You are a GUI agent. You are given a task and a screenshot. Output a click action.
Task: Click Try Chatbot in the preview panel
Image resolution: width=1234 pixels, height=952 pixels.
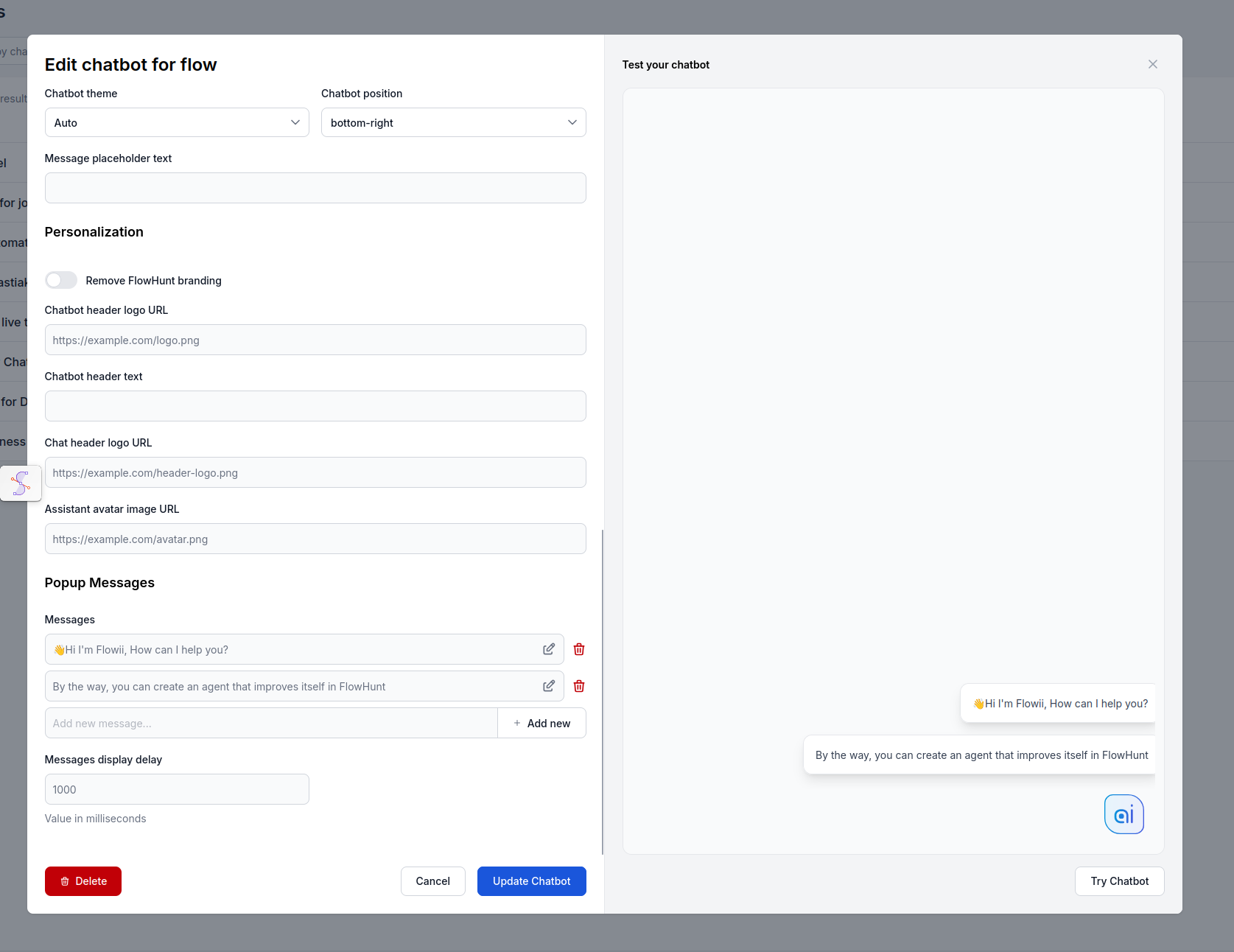pos(1119,881)
